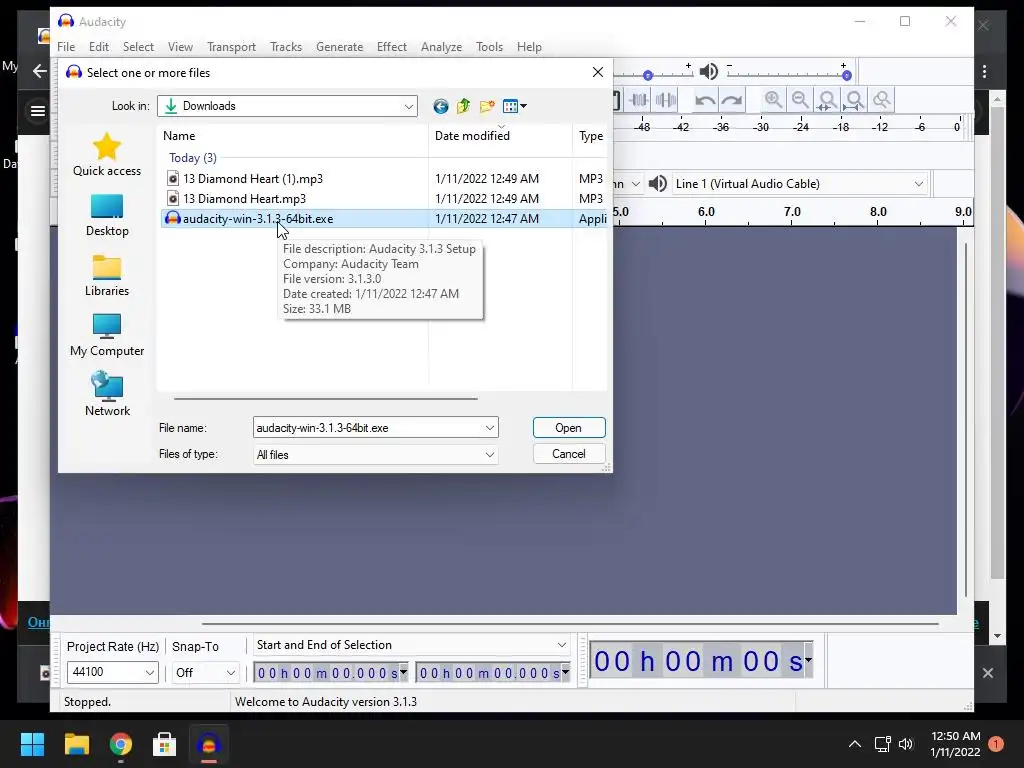Open Google Chrome from the taskbar
The height and width of the screenshot is (768, 1024).
(x=120, y=744)
